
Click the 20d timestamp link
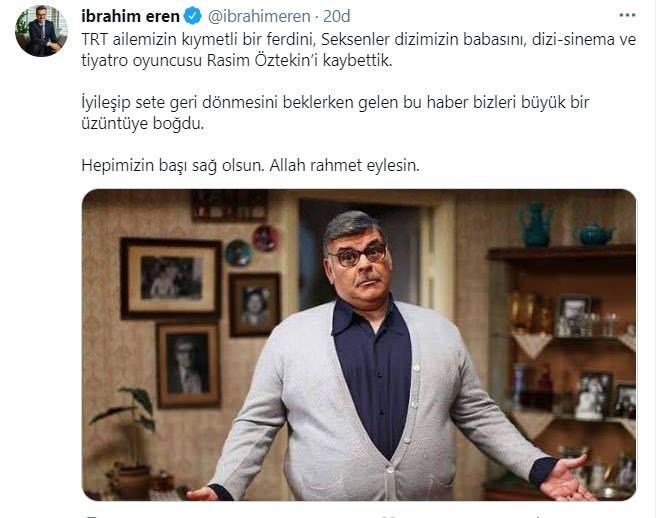click(x=337, y=17)
